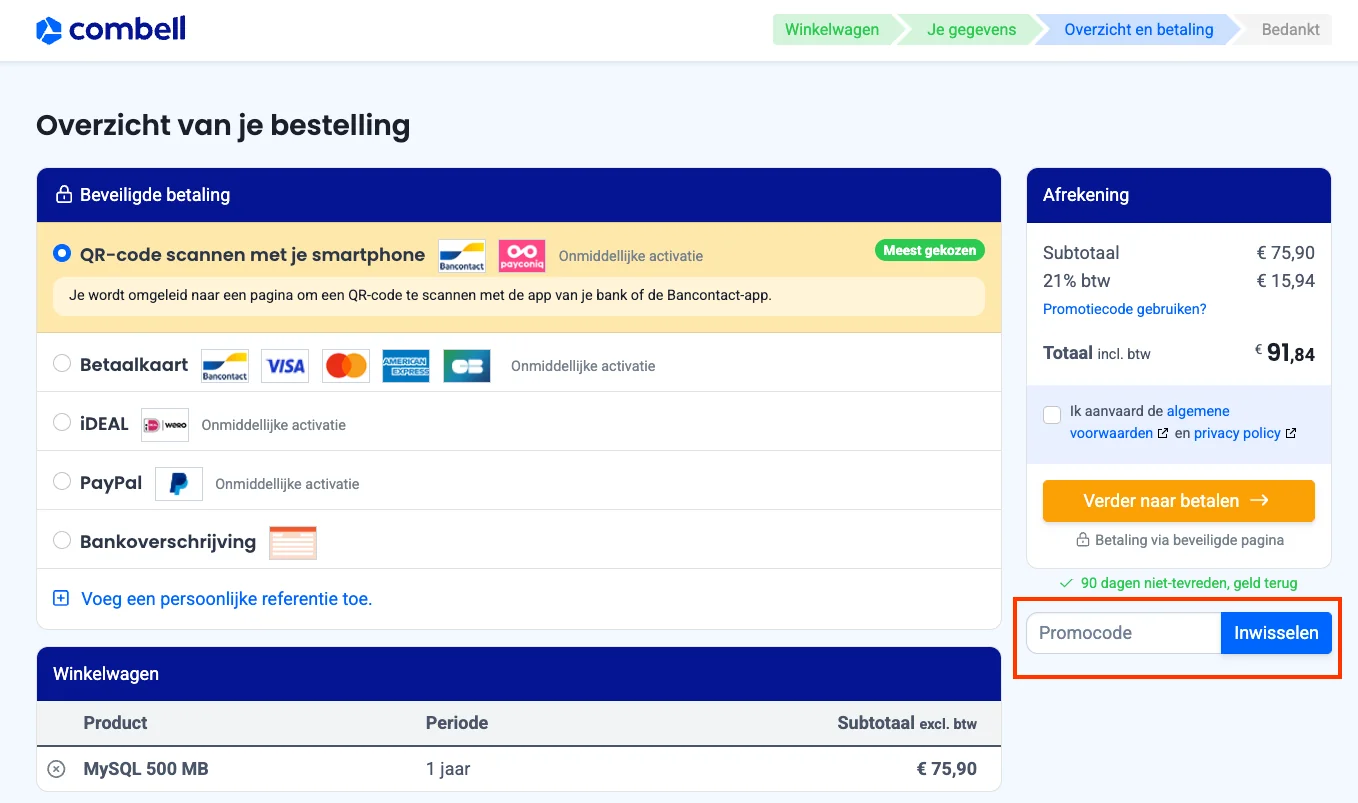The width and height of the screenshot is (1358, 803).
Task: Click the PayPal logo icon
Action: [178, 483]
